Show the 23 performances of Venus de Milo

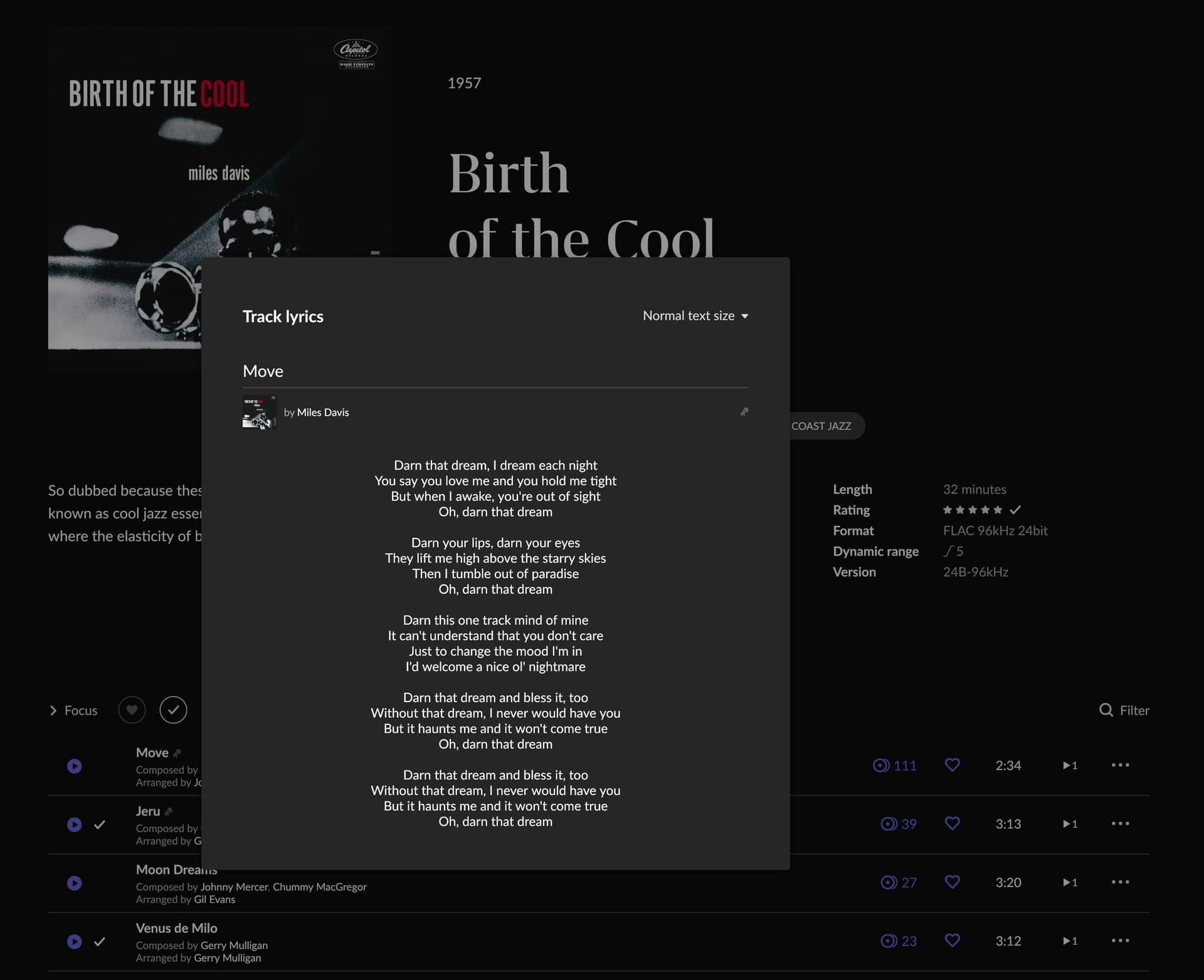[x=899, y=940]
